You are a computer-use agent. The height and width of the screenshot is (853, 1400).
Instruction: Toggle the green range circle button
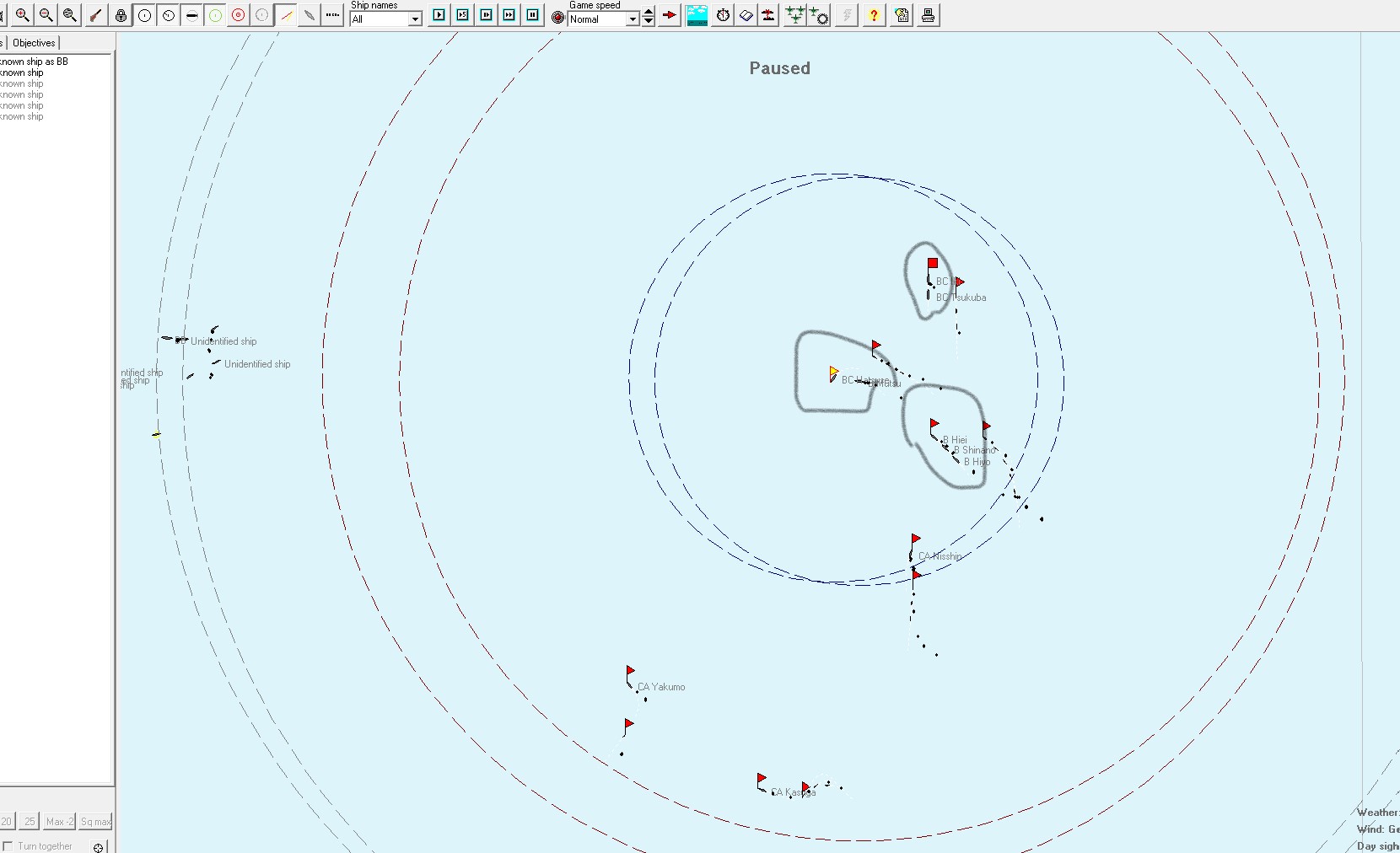216,15
